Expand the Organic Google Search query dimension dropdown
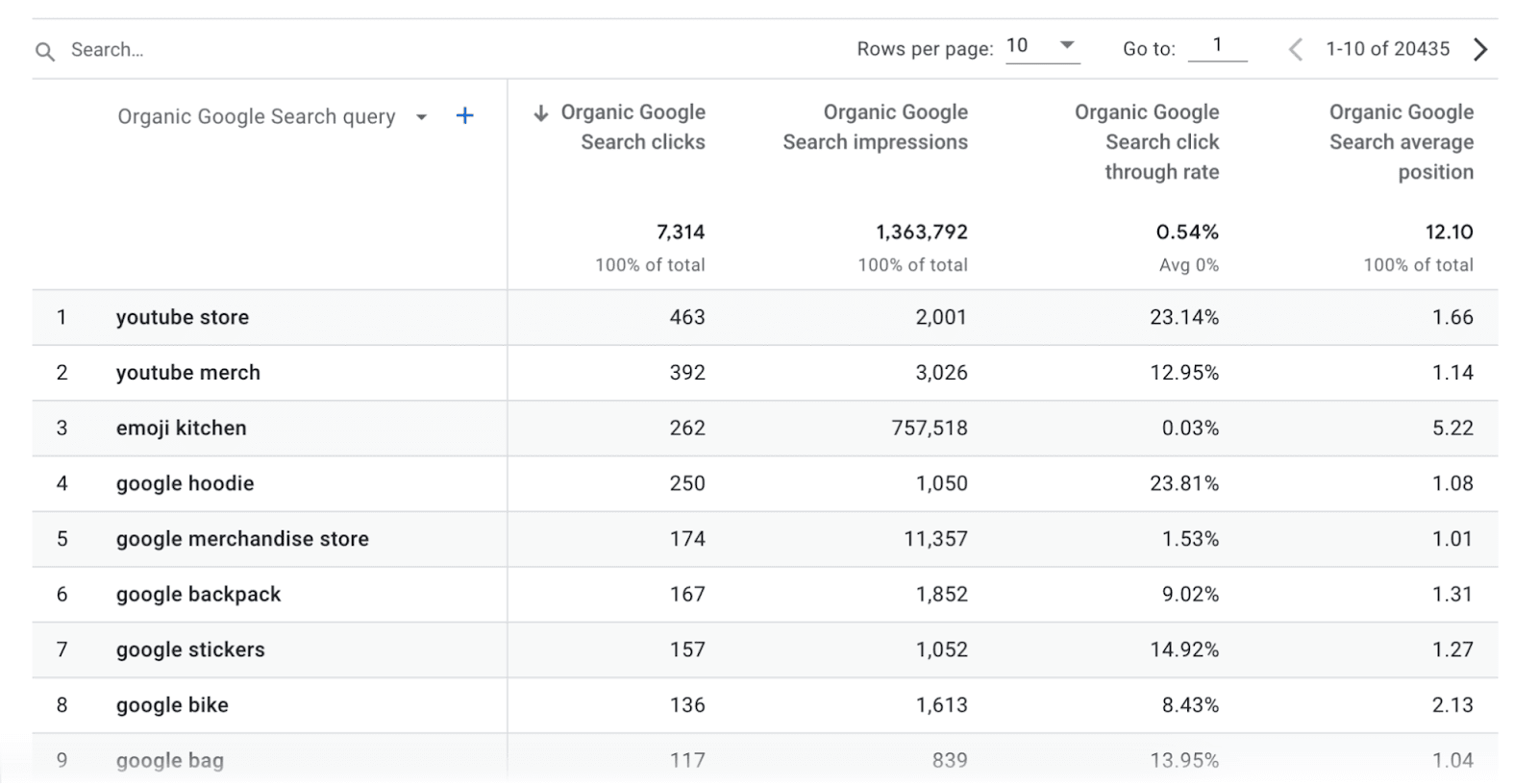This screenshot has width=1538, height=784. click(421, 117)
